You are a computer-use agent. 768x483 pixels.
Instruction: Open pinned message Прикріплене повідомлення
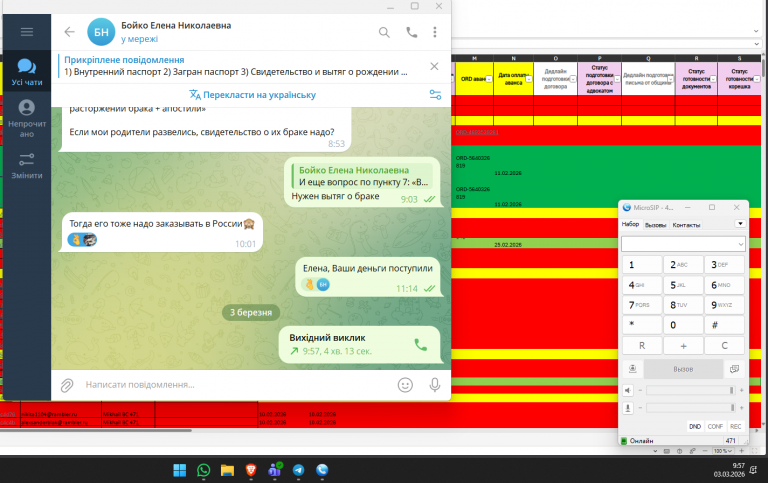236,66
